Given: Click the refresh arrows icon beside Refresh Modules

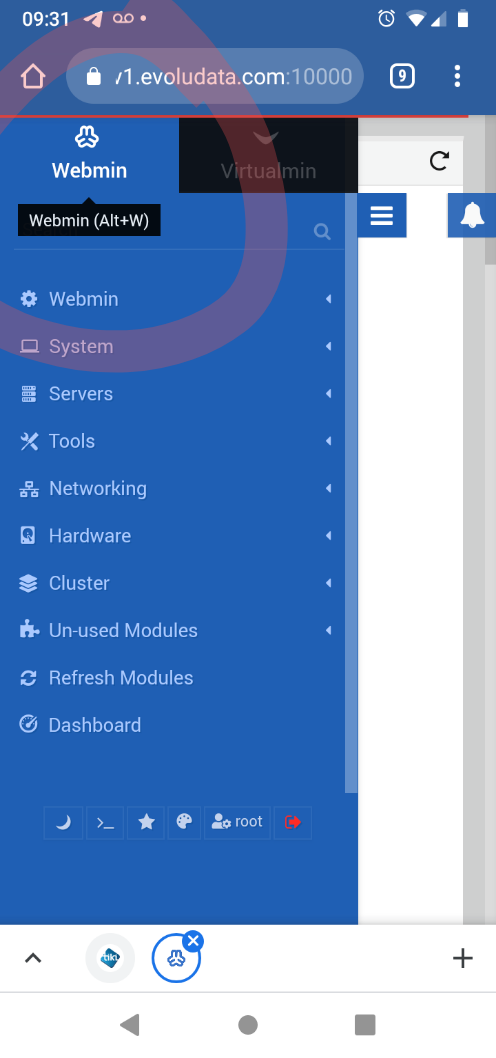Looking at the screenshot, I should [x=28, y=677].
